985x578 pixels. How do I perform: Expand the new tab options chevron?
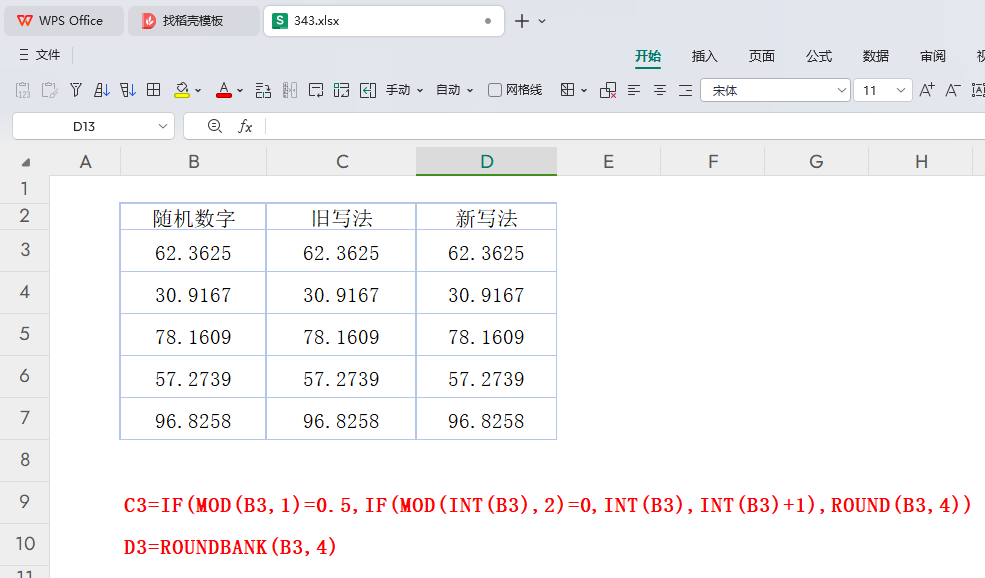point(542,21)
